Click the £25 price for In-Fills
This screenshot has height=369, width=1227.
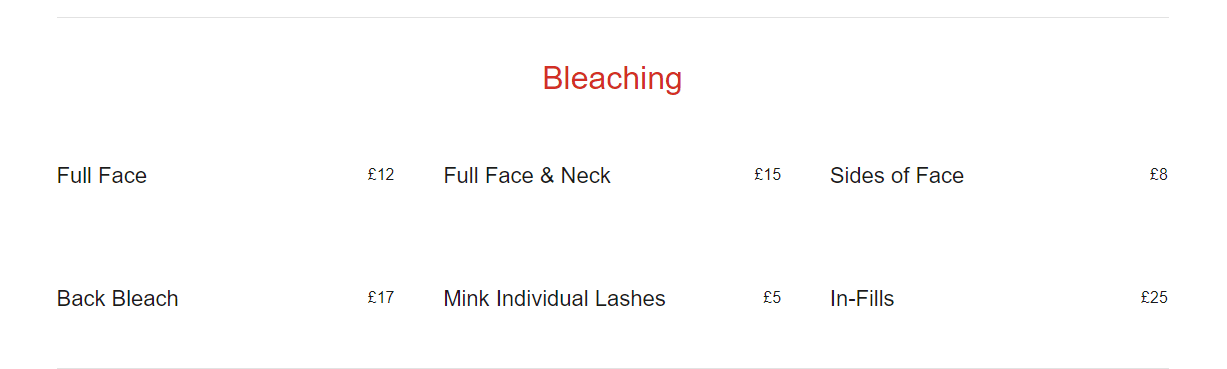pyautogui.click(x=1154, y=297)
